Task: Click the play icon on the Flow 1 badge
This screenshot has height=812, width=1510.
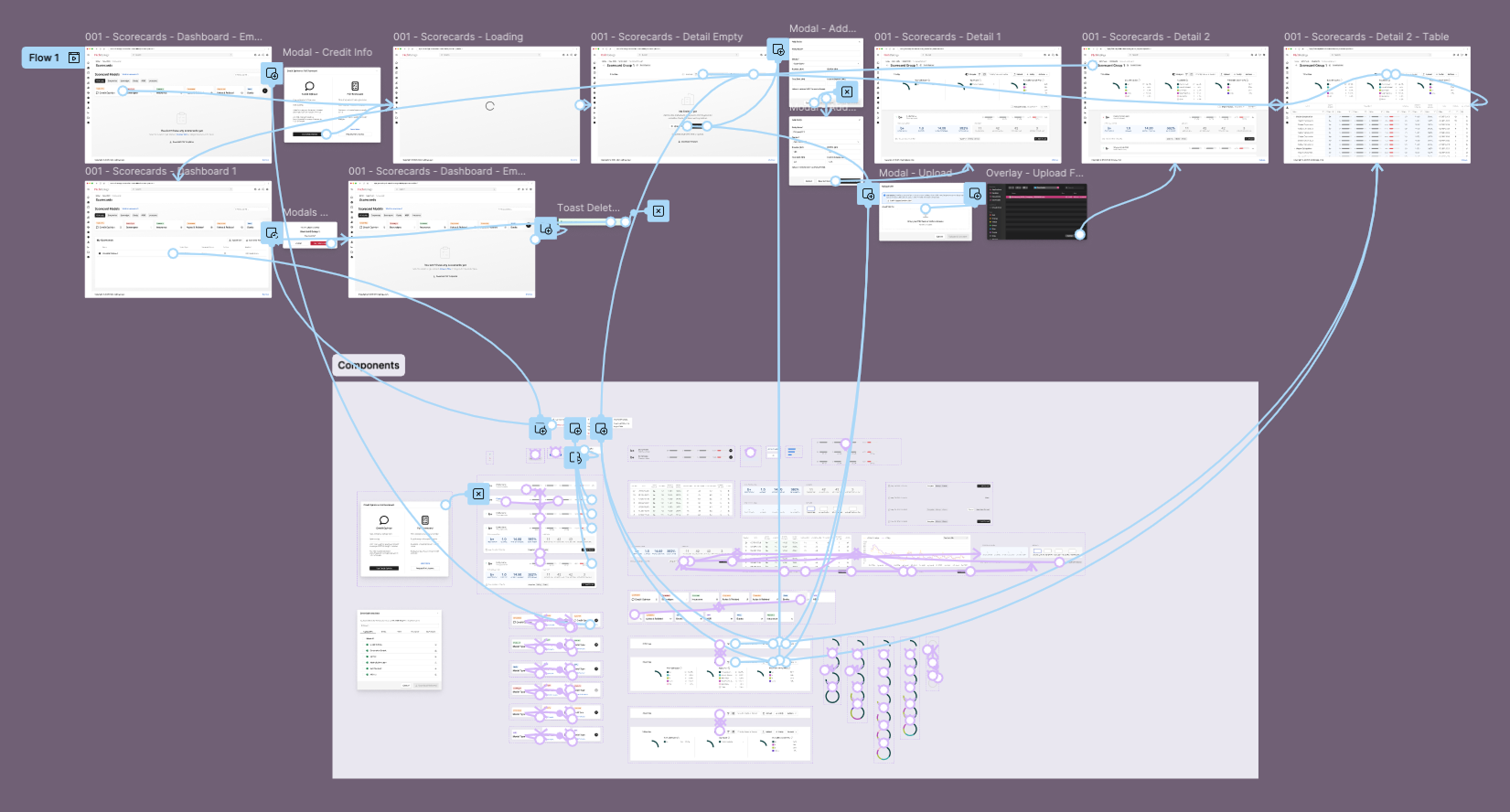Action: tap(74, 58)
